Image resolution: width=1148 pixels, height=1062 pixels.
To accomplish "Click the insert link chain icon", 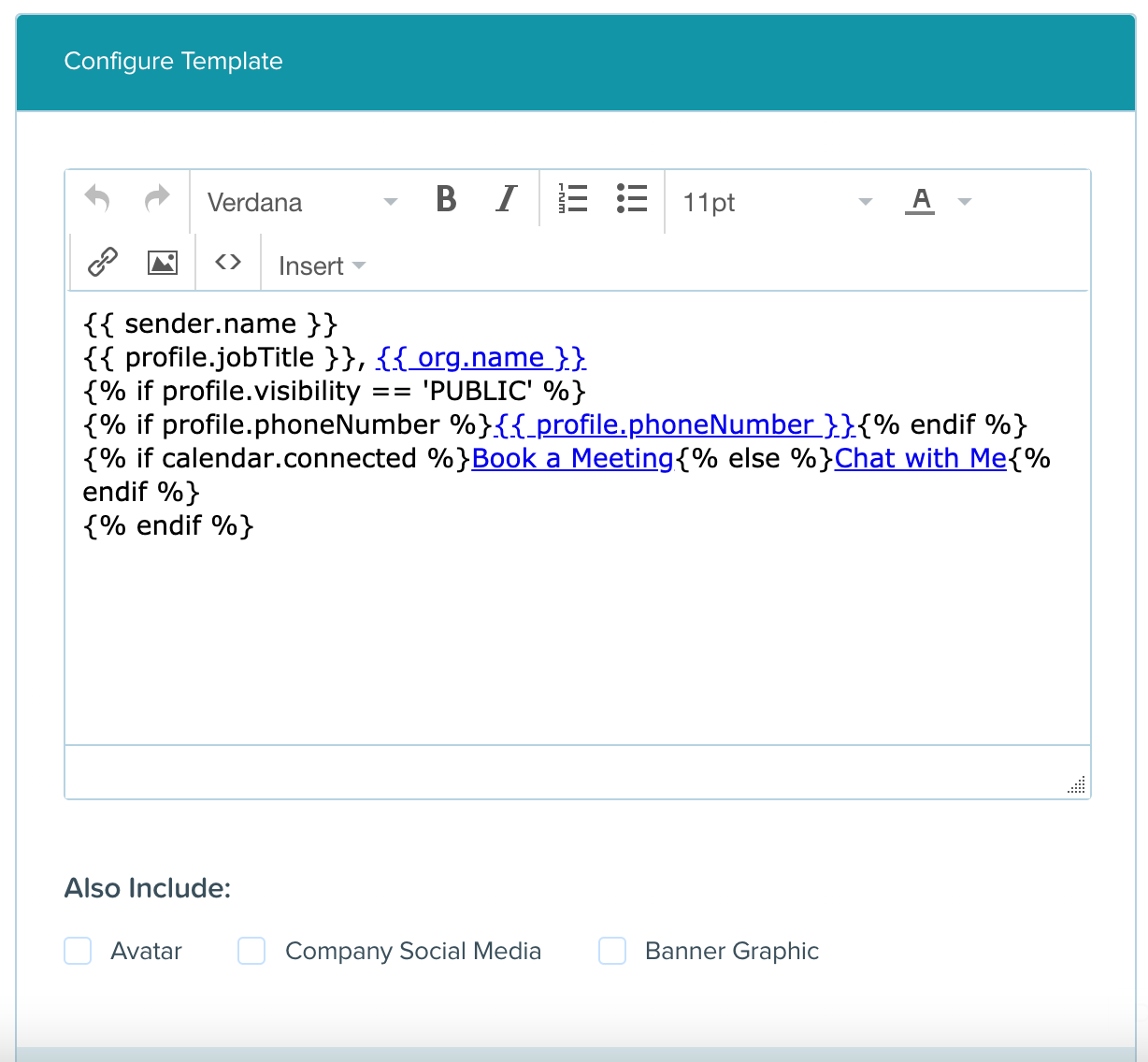I will pyautogui.click(x=103, y=263).
